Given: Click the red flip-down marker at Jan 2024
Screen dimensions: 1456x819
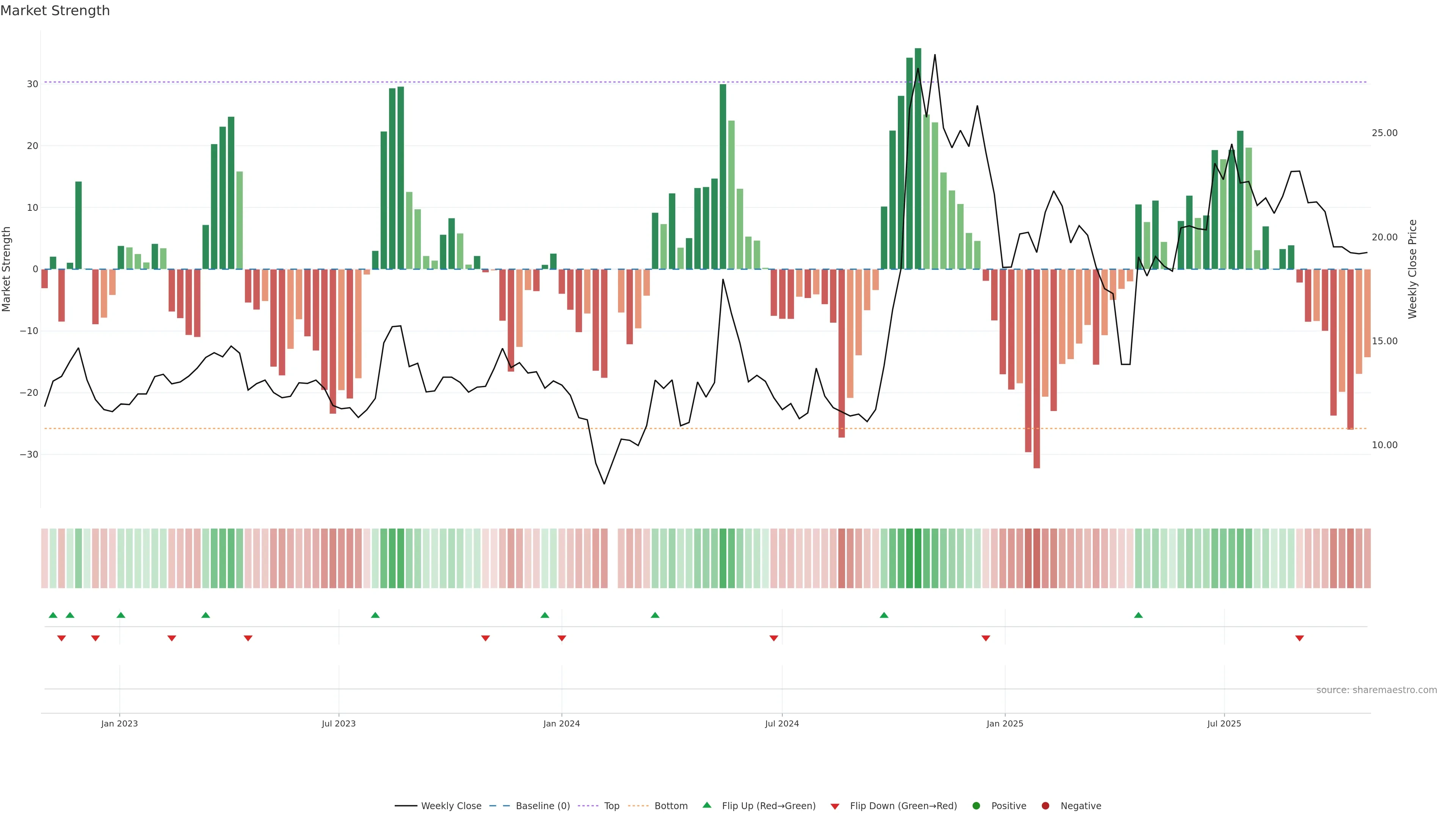Looking at the screenshot, I should pyautogui.click(x=562, y=638).
